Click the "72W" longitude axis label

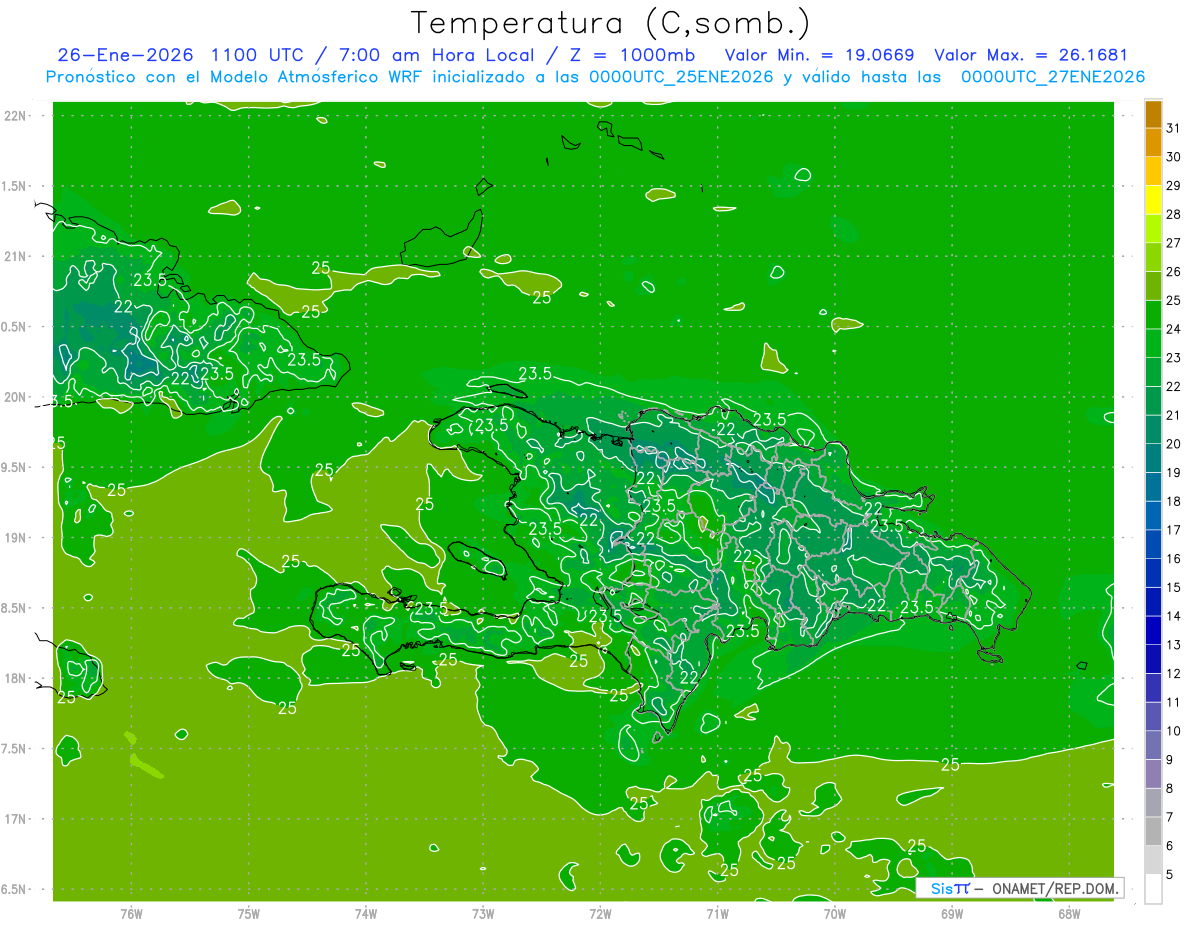point(600,914)
